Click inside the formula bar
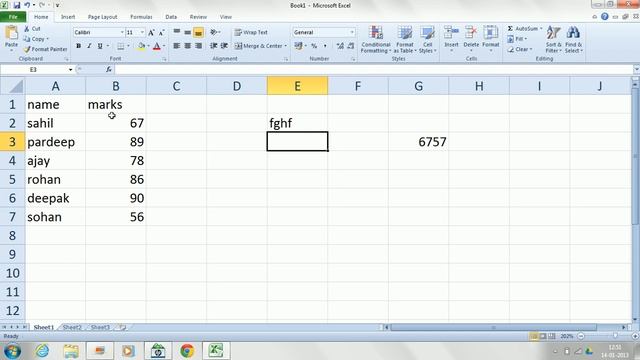The height and width of the screenshot is (360, 640). (x=373, y=70)
